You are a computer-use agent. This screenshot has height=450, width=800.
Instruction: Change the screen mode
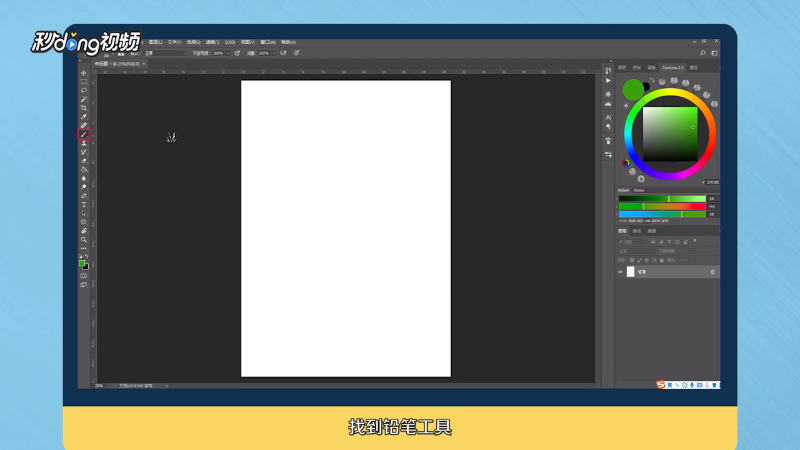pos(84,285)
